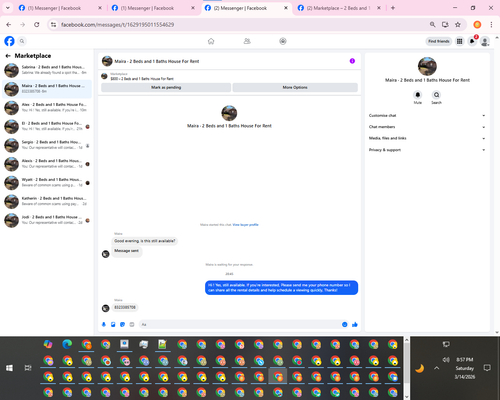Open Sabrina's conversation in the chat list

tap(47, 70)
